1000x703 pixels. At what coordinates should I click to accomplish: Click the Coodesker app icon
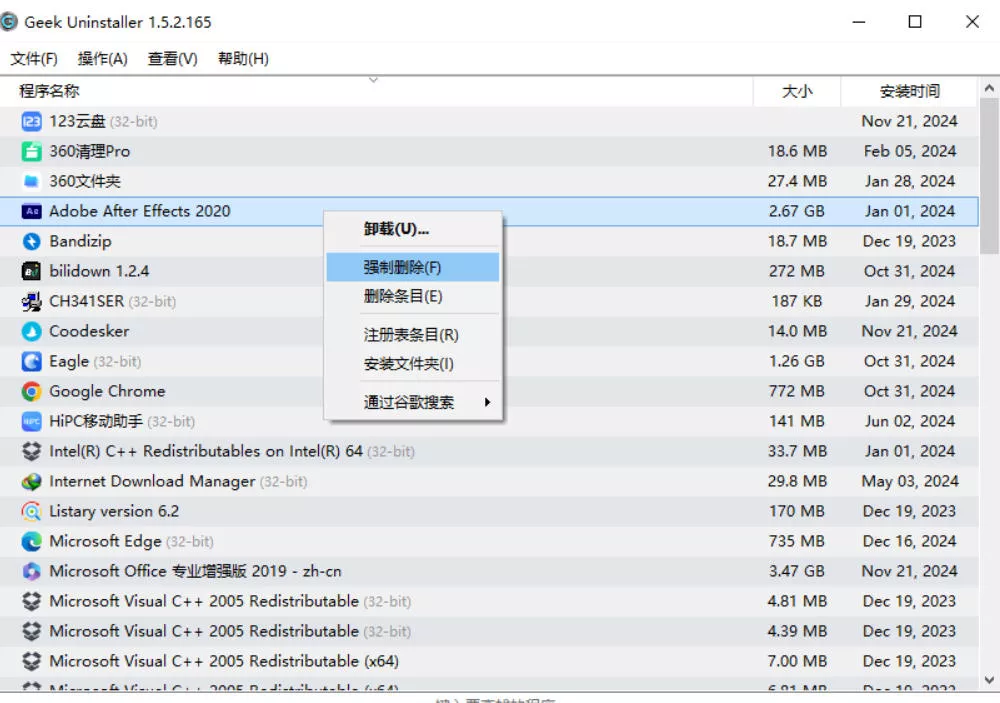pyautogui.click(x=31, y=331)
